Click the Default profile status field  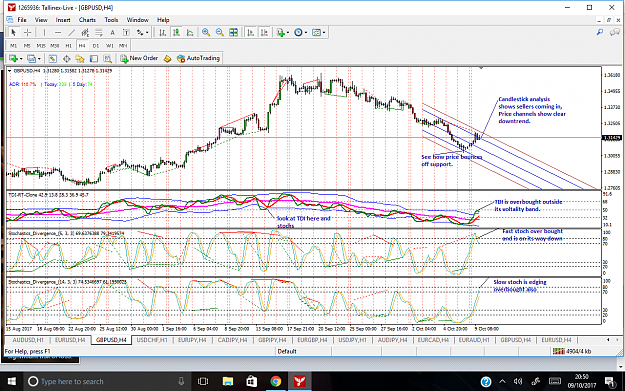pyautogui.click(x=304, y=351)
